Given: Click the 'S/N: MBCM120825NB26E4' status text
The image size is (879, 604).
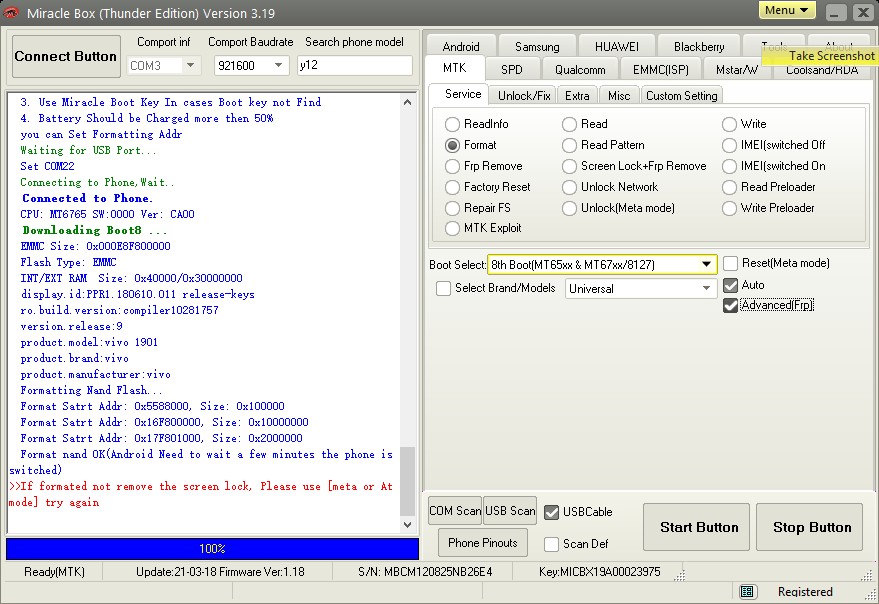Looking at the screenshot, I should [425, 572].
